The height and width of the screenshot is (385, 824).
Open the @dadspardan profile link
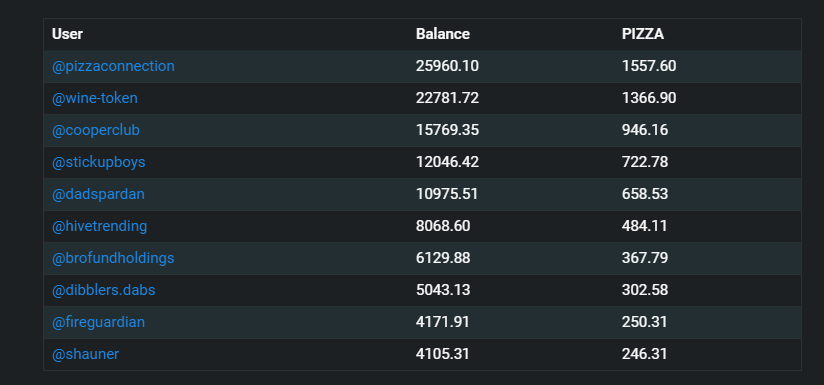tap(98, 194)
